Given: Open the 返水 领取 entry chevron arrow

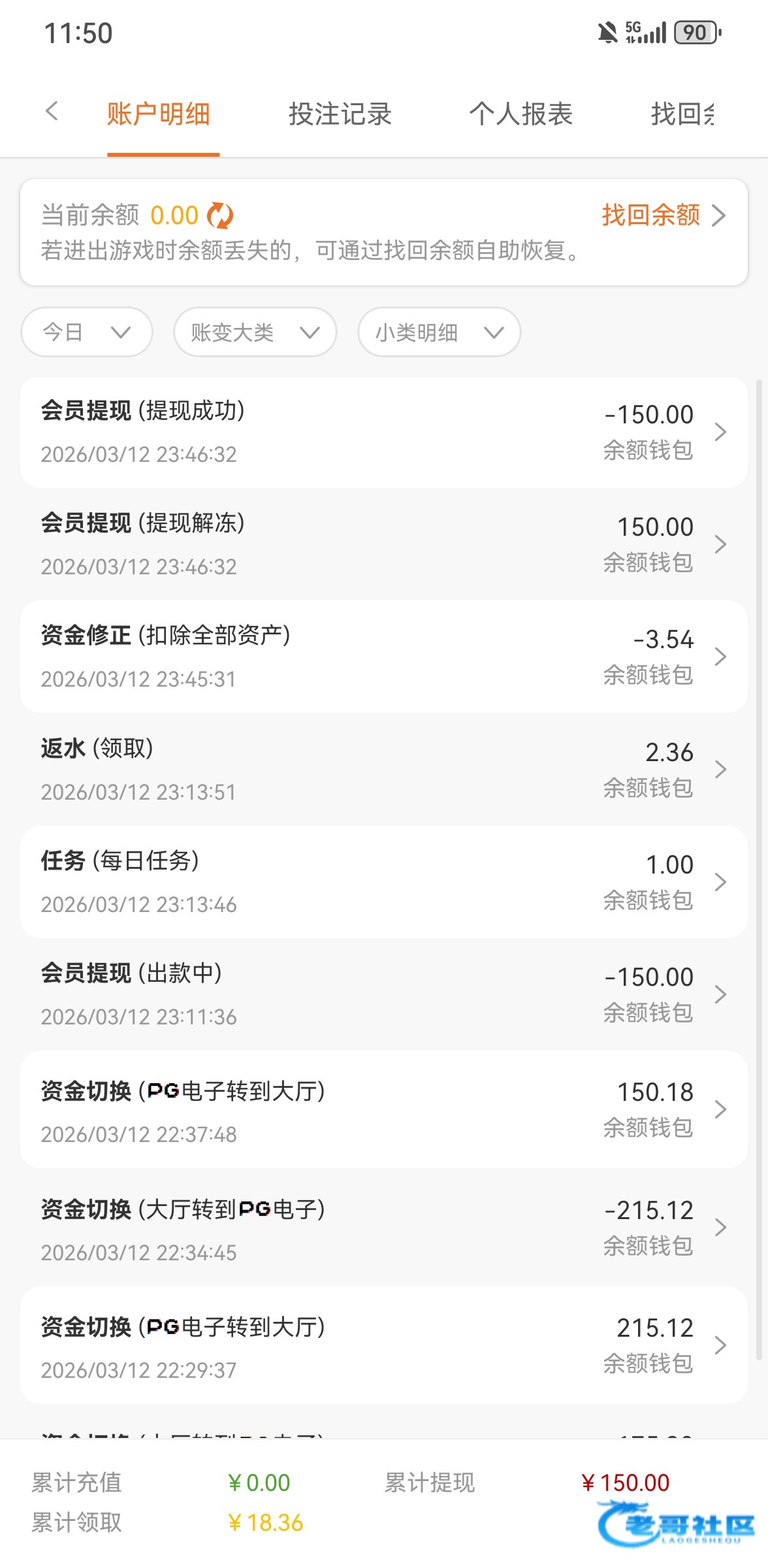Looking at the screenshot, I should [x=720, y=770].
